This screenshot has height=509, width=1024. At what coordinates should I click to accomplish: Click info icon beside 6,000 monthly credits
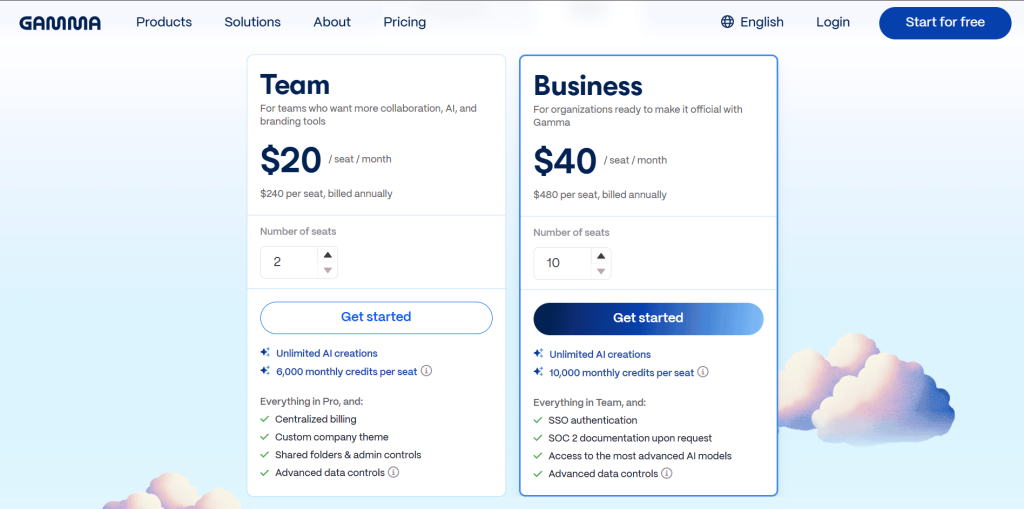pyautogui.click(x=426, y=371)
